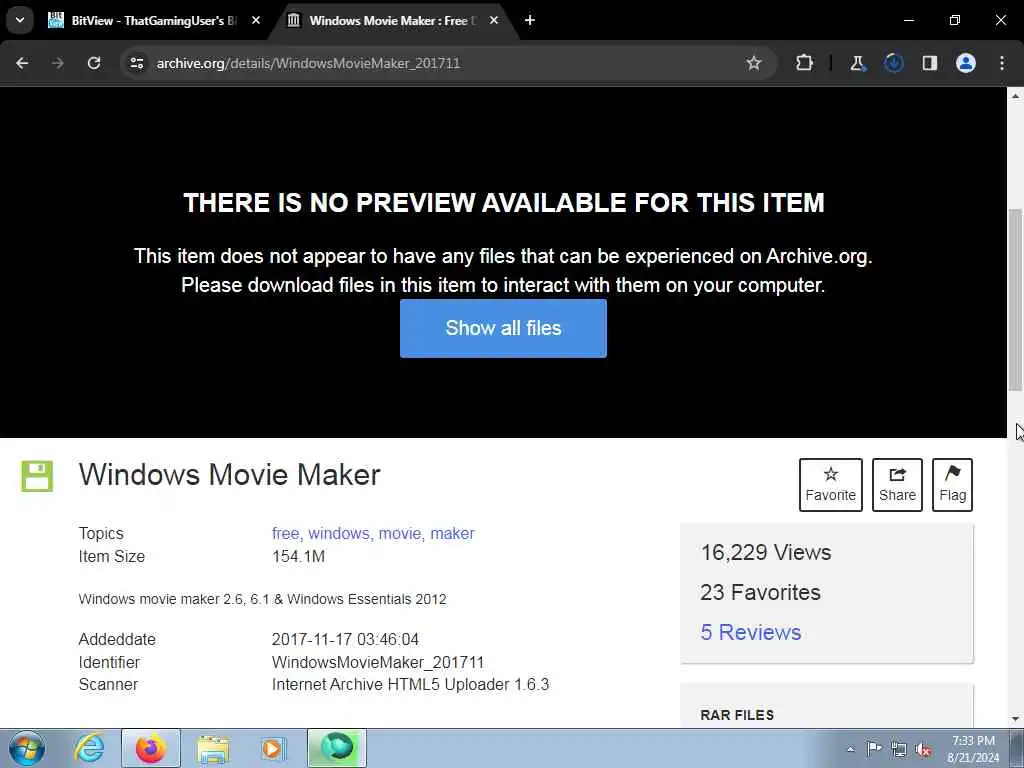Launch Windows Media Player from the taskbar
The height and width of the screenshot is (768, 1024).
[x=272, y=748]
